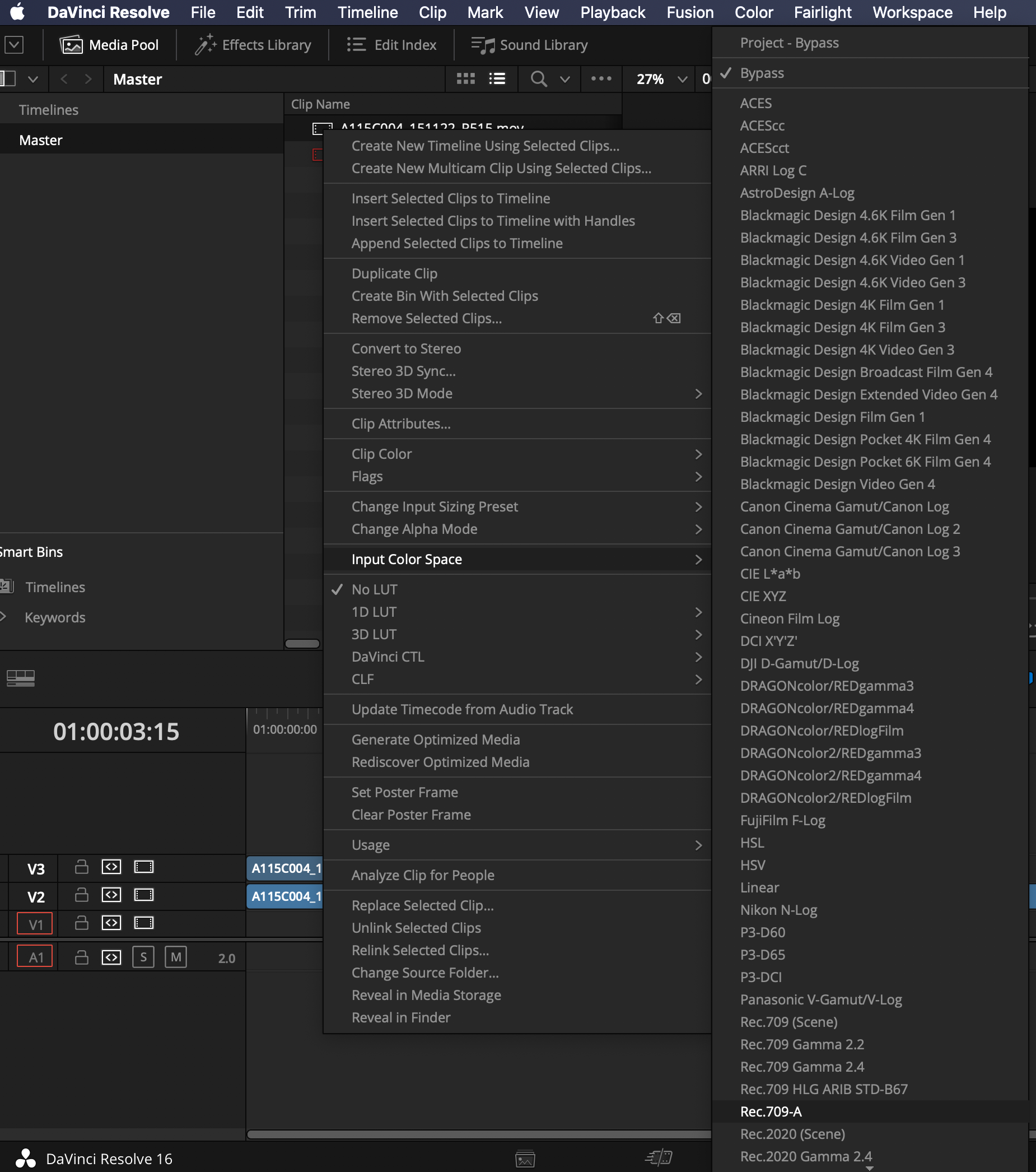Click the timeline horizontal scrollbar

479,1134
